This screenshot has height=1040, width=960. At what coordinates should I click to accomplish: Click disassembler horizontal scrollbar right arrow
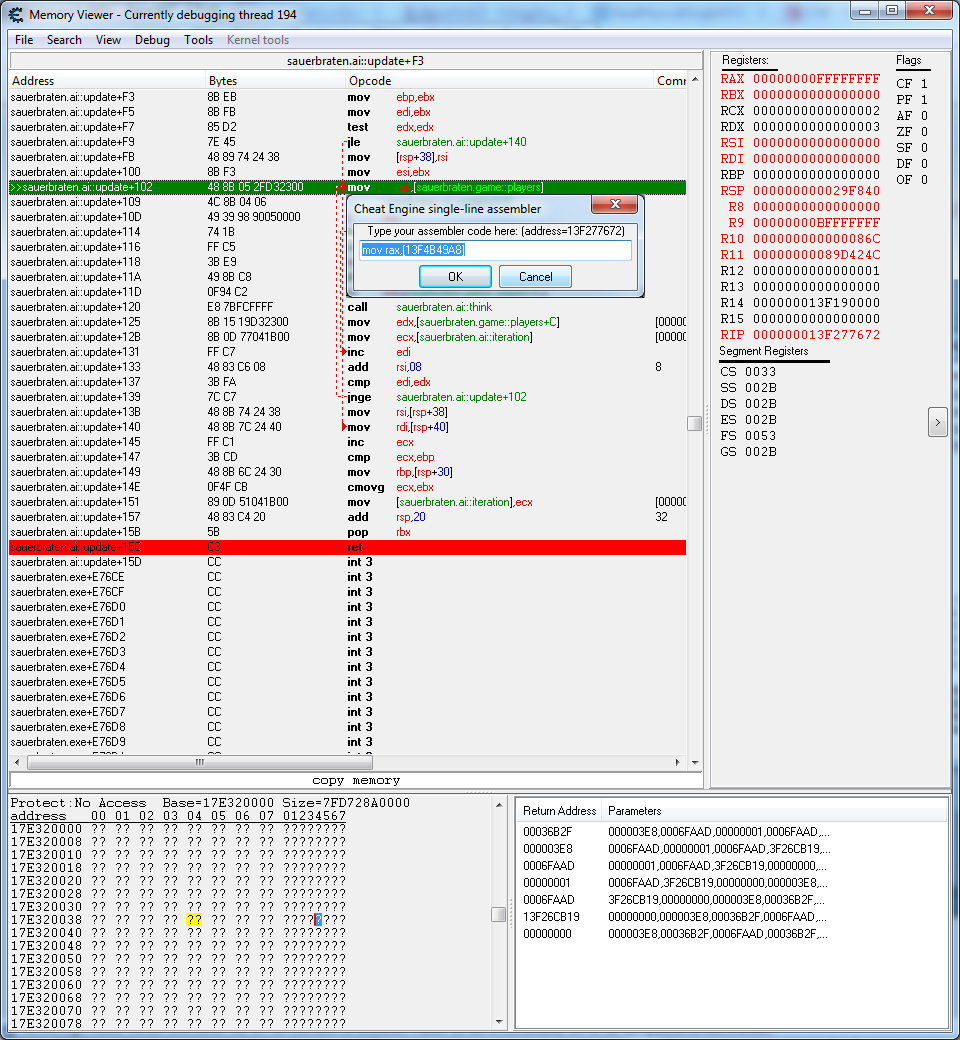[x=680, y=762]
